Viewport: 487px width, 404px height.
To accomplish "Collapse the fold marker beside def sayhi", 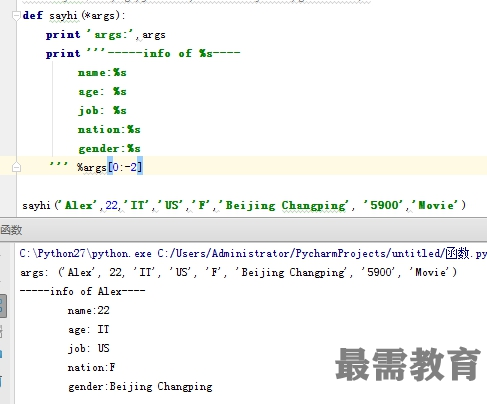I will click(x=16, y=15).
